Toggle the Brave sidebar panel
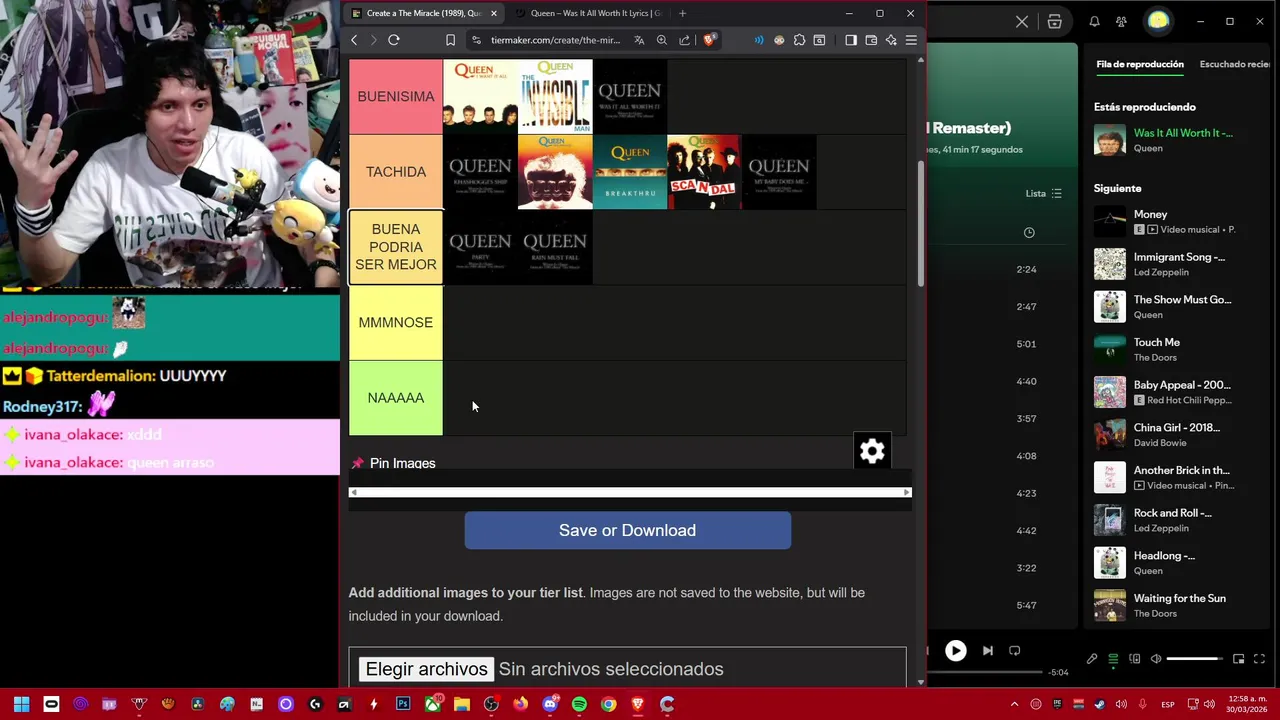The height and width of the screenshot is (720, 1280). coord(851,40)
